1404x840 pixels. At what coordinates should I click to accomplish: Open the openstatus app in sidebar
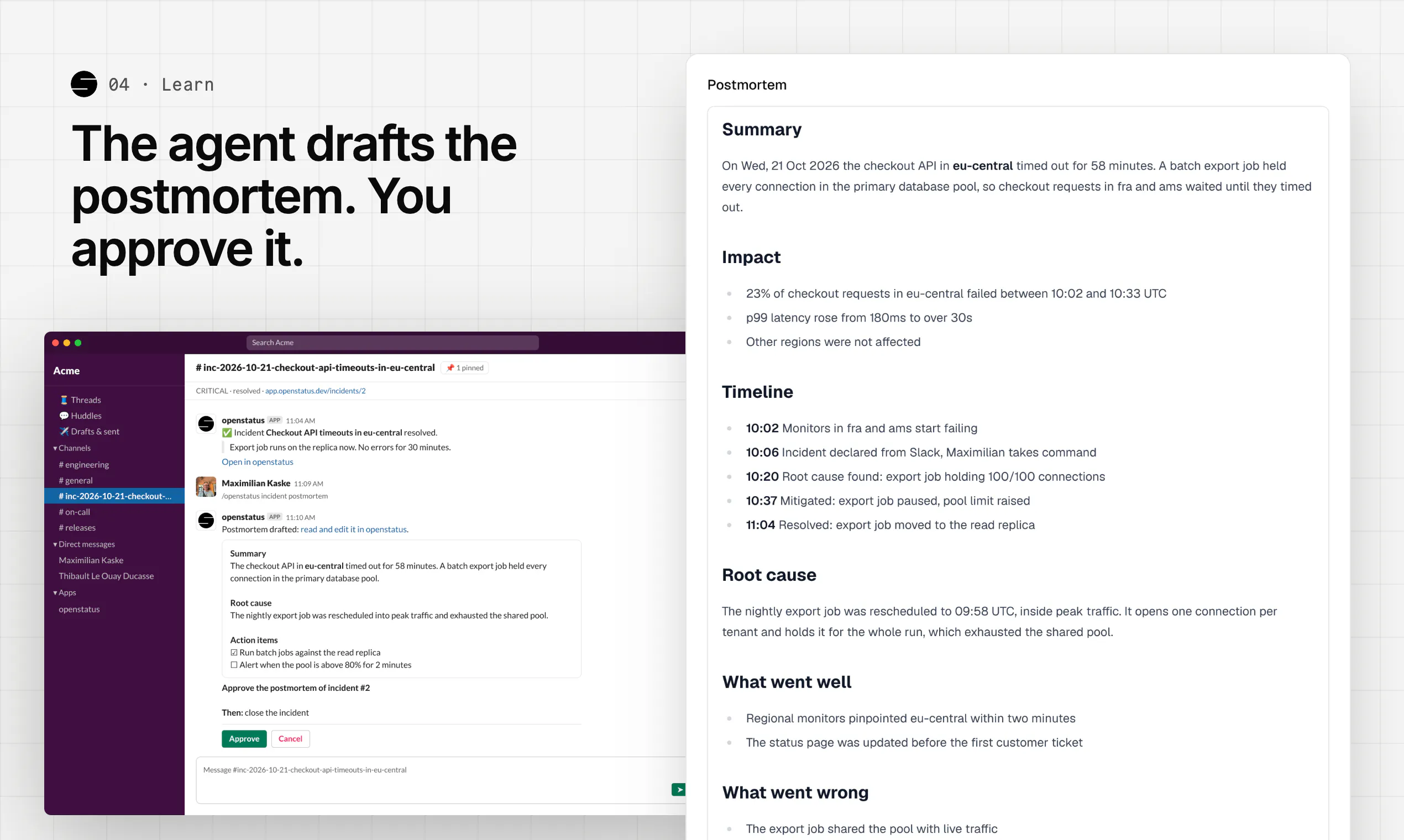coord(79,610)
